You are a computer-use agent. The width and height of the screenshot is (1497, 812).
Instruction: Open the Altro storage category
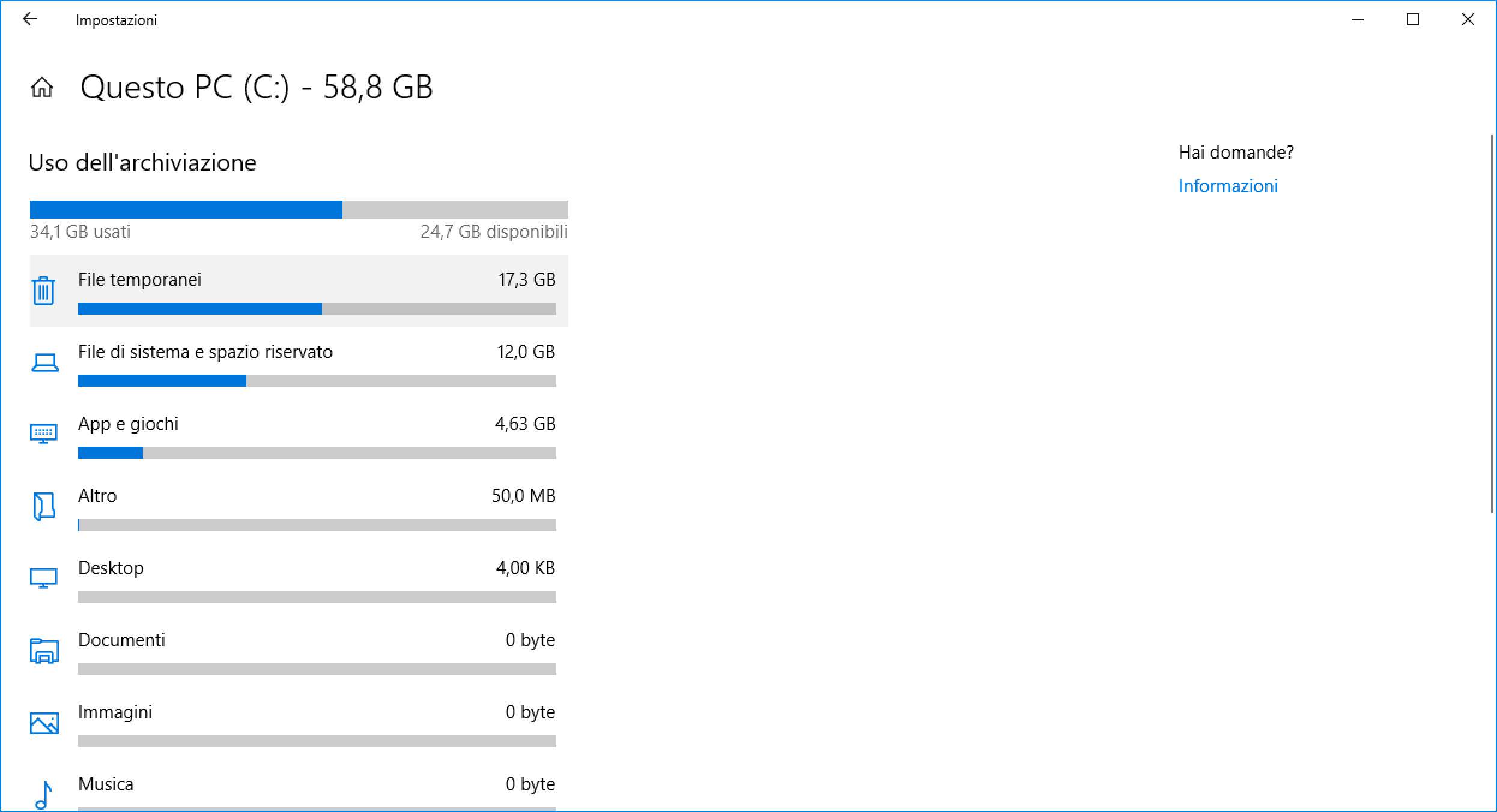(x=97, y=496)
